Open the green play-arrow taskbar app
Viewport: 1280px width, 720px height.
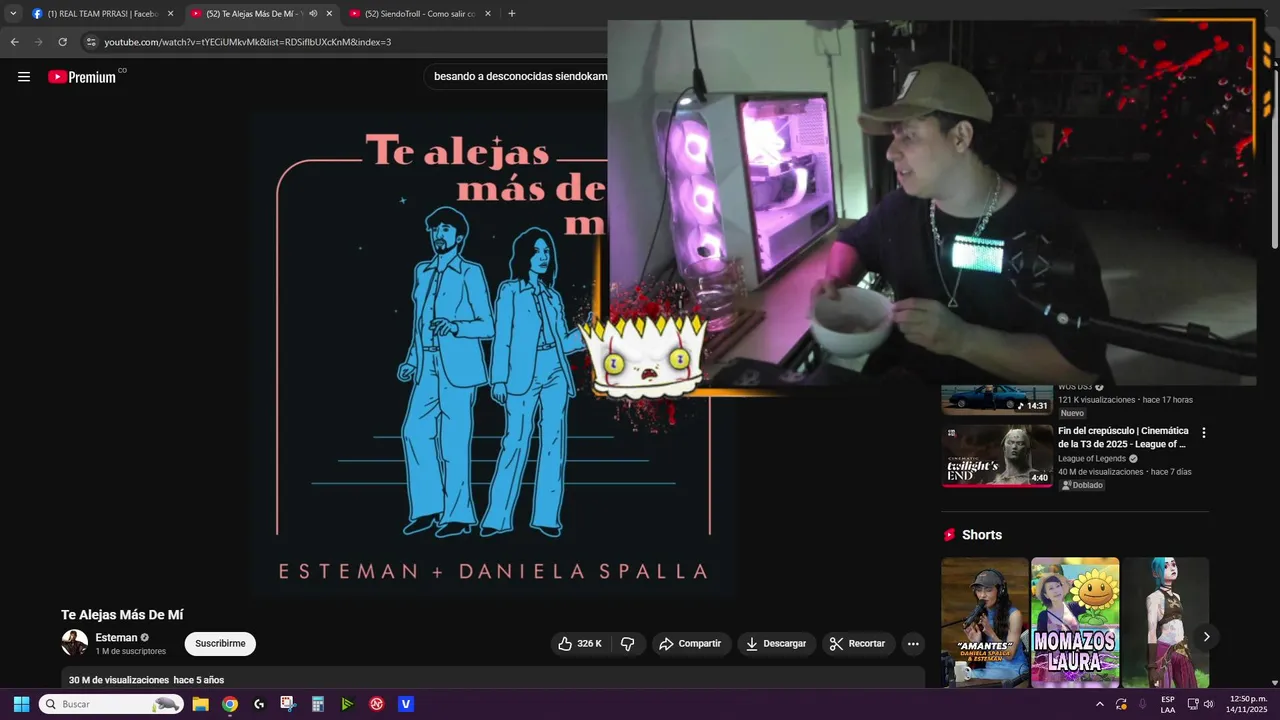coord(347,704)
